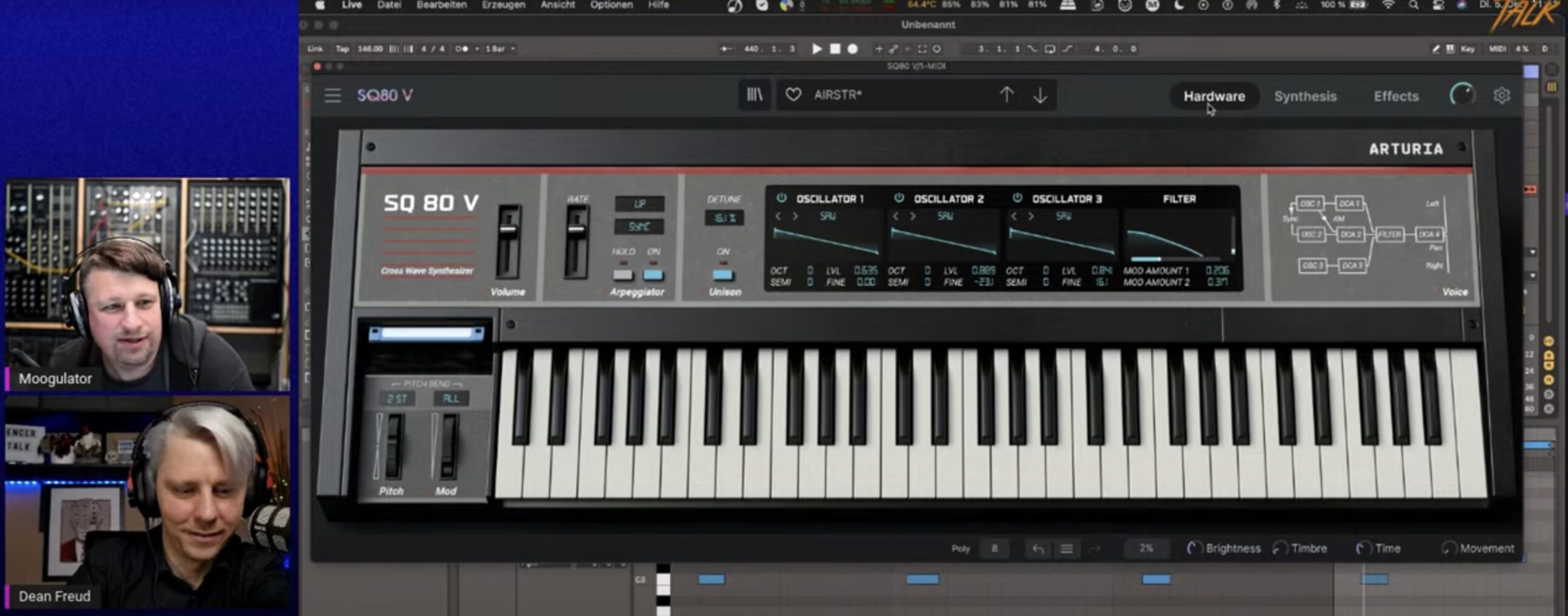
Task: Open the 1 Bar quantization dropdown
Action: tap(500, 49)
